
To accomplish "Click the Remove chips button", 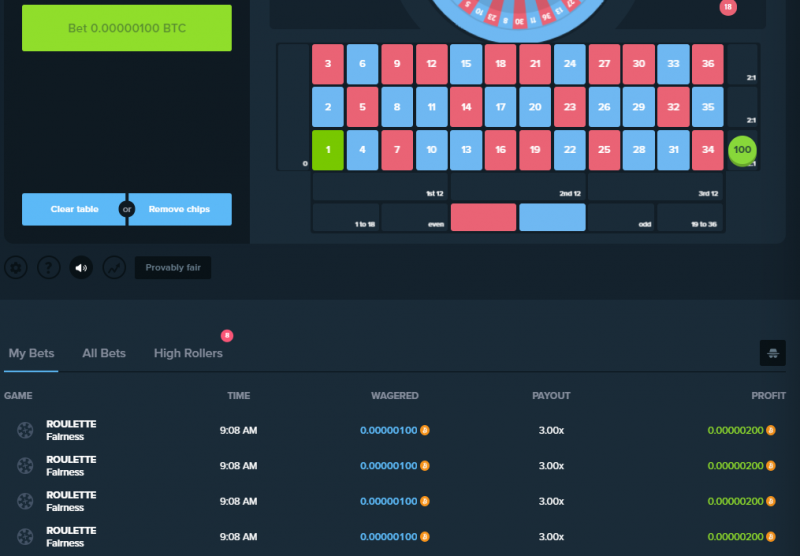I will (180, 209).
